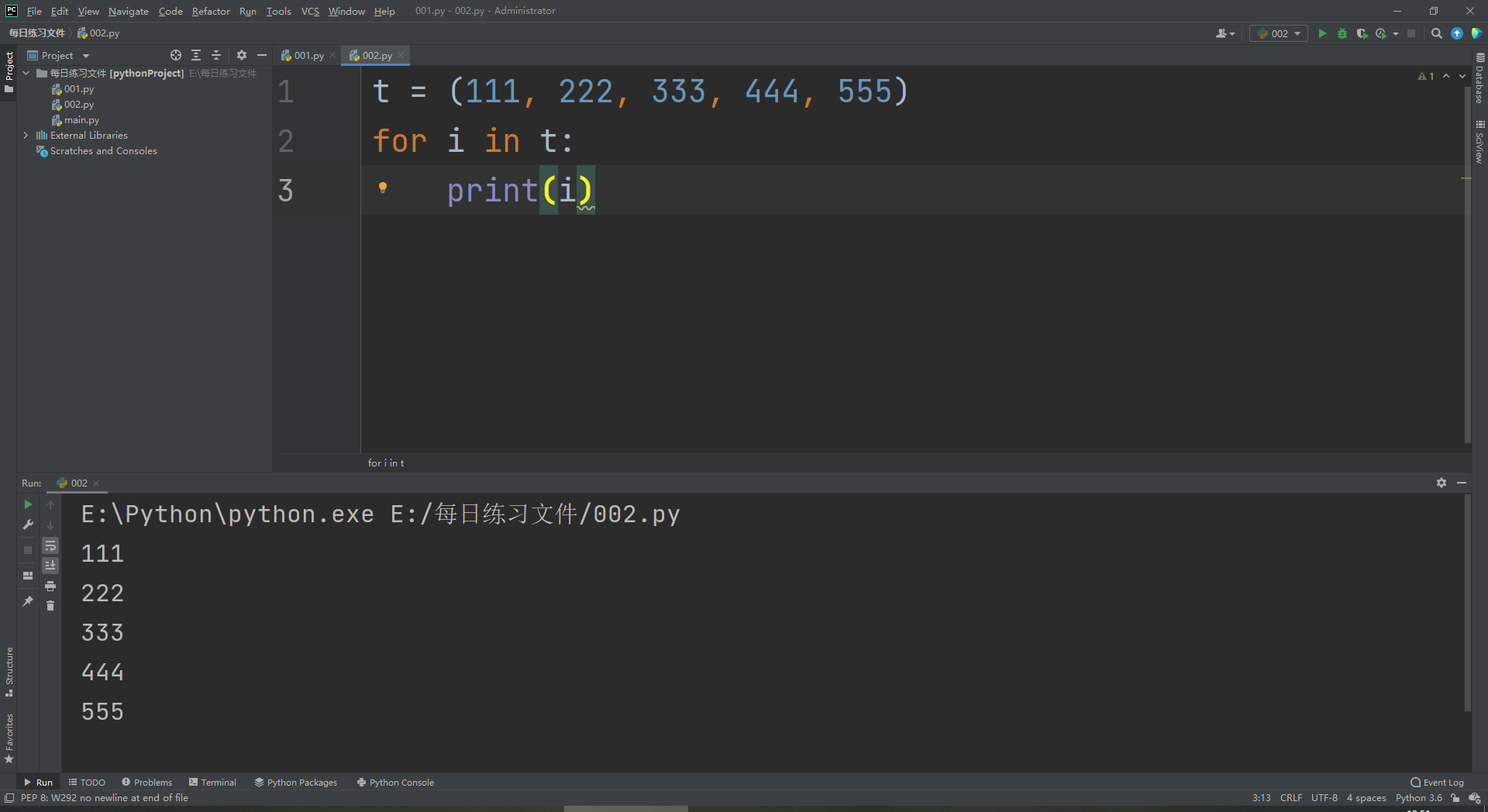The width and height of the screenshot is (1488, 812).
Task: Open the File menu
Action: click(34, 11)
